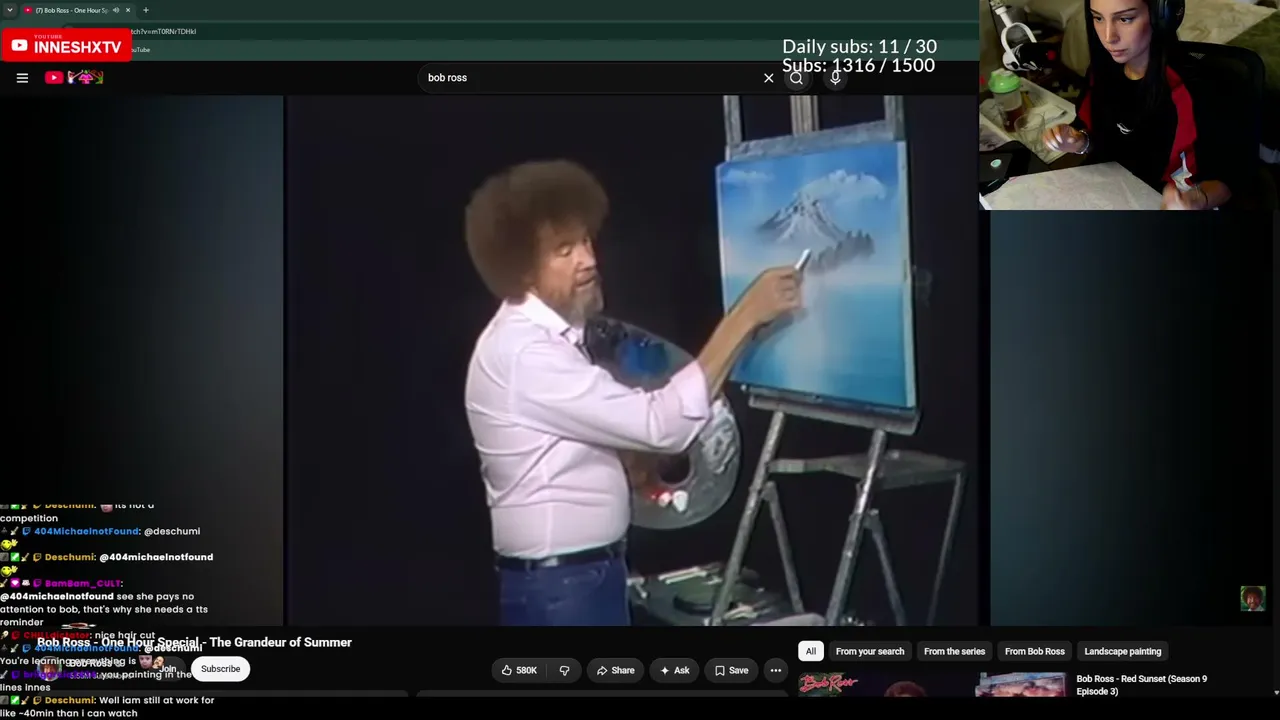Image resolution: width=1280 pixels, height=720 pixels.
Task: Open the Red Sunset video thumbnail
Action: tap(932, 685)
